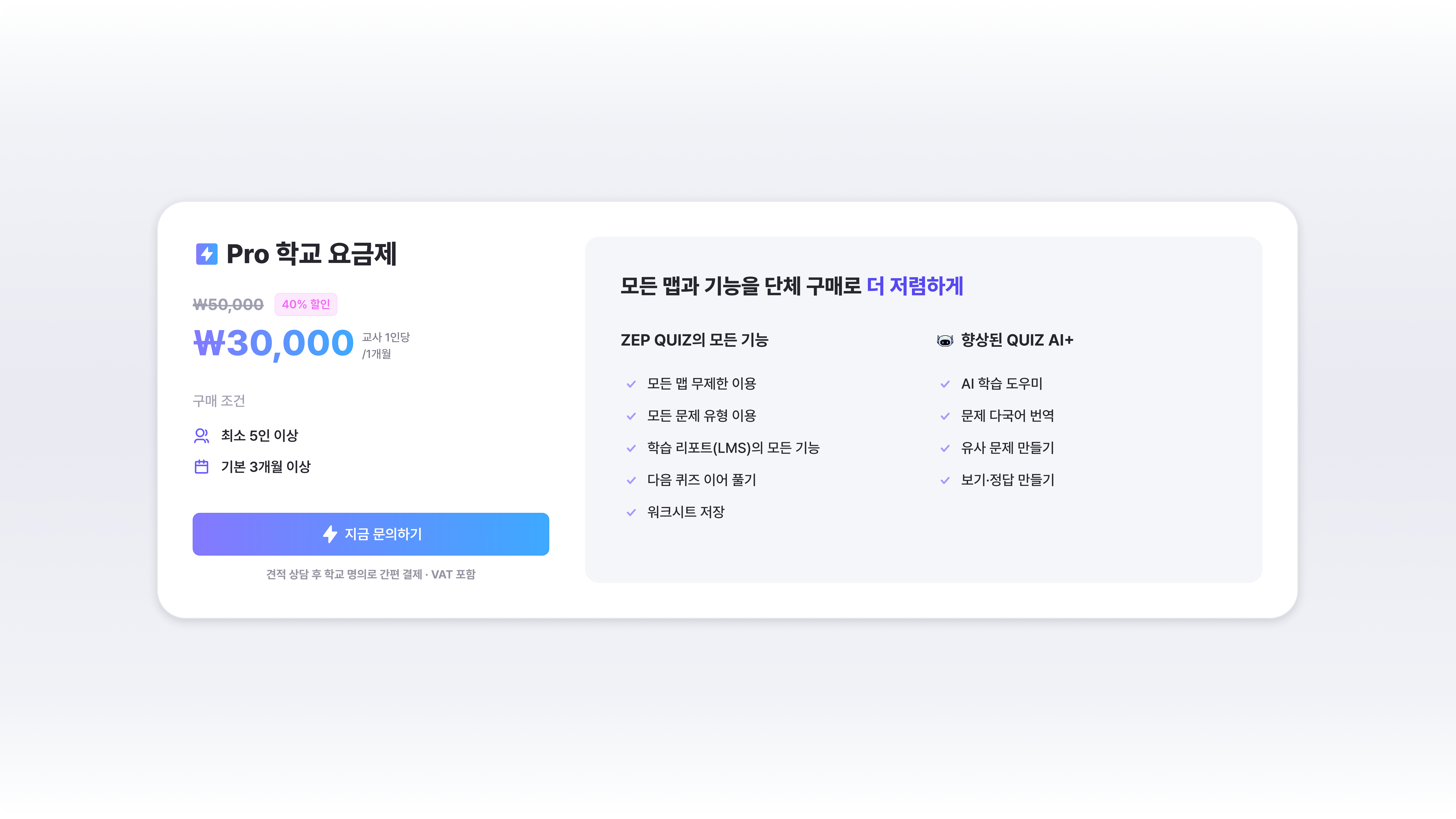The image size is (1456, 819).
Task: Click the 40% 할인 discount badge
Action: (x=306, y=304)
